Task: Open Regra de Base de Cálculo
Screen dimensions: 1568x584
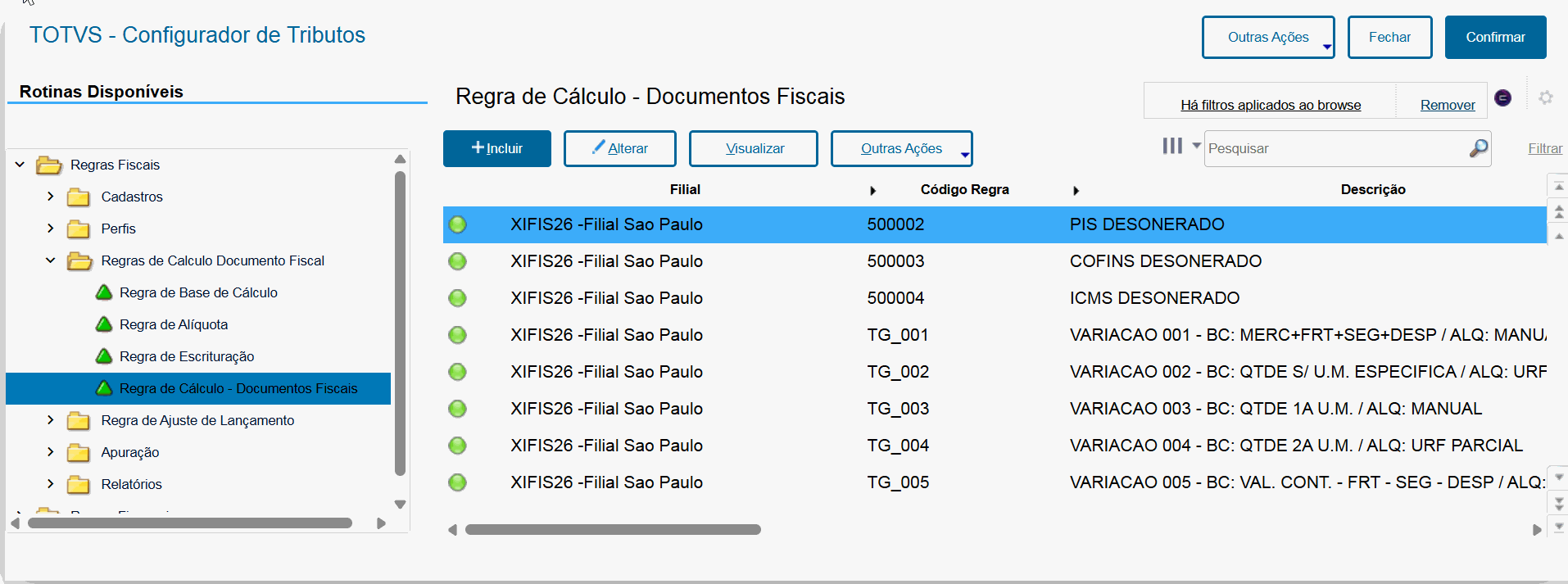Action: (198, 292)
